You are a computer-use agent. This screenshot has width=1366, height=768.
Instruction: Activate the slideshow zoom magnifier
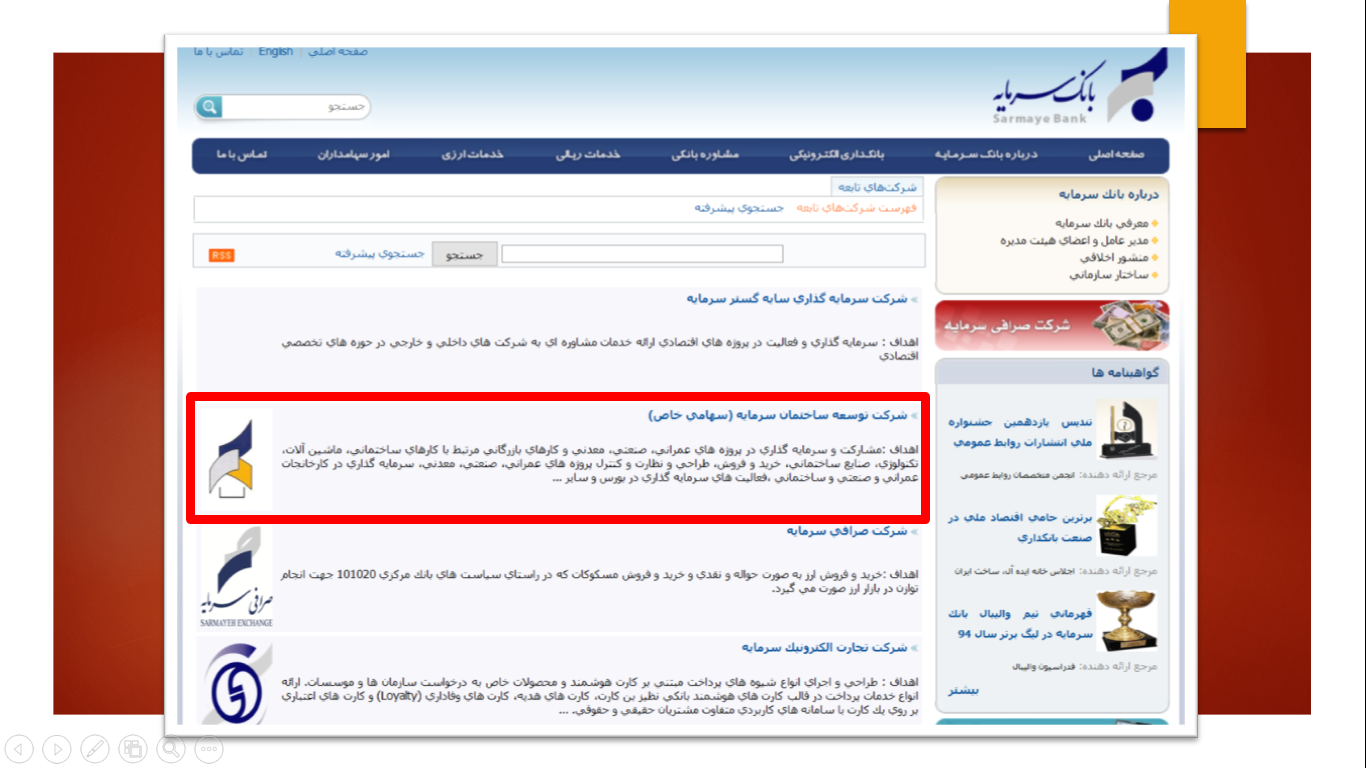tap(171, 748)
